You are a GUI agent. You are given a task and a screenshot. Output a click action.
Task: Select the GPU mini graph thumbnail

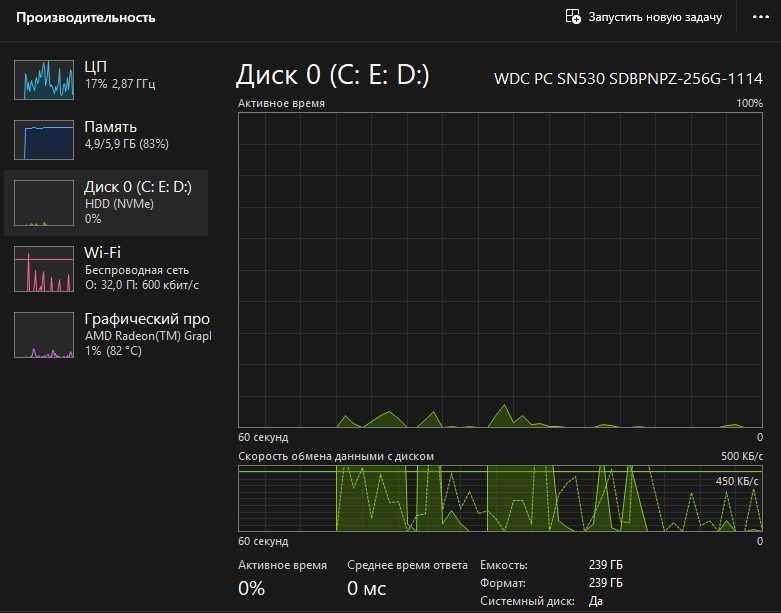[44, 335]
